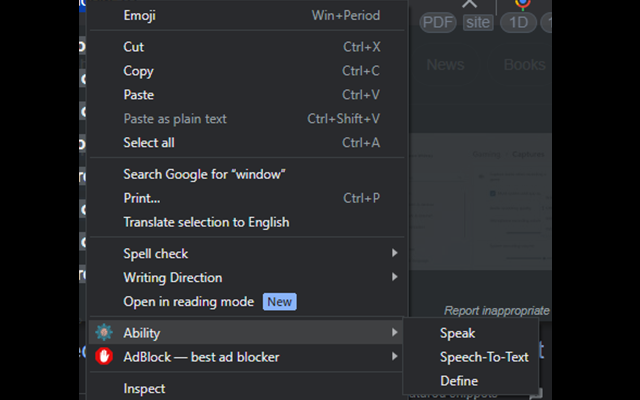Click the PDF filter chip
Screen dimensions: 640x400
coord(438,22)
